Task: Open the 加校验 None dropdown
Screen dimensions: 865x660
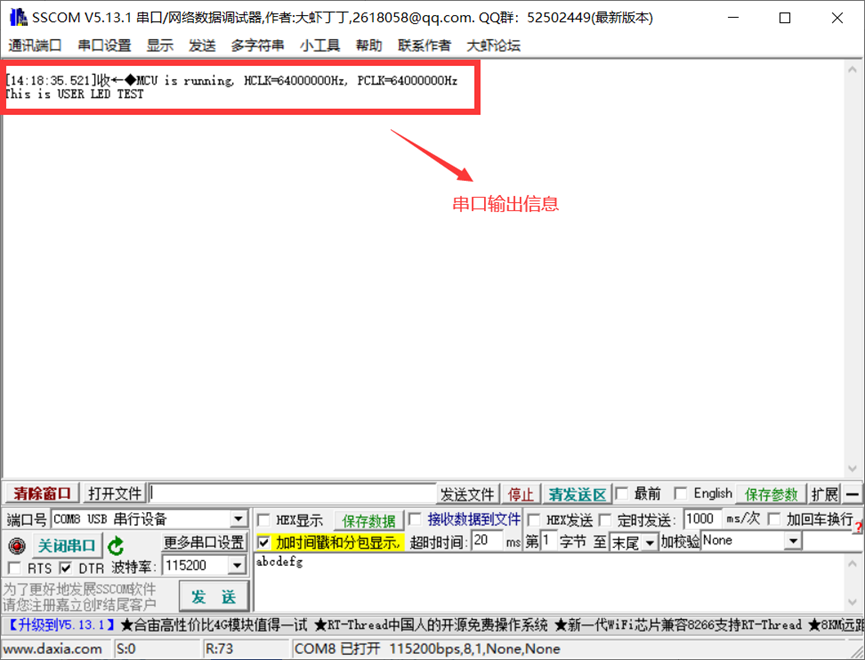Action: (x=793, y=541)
